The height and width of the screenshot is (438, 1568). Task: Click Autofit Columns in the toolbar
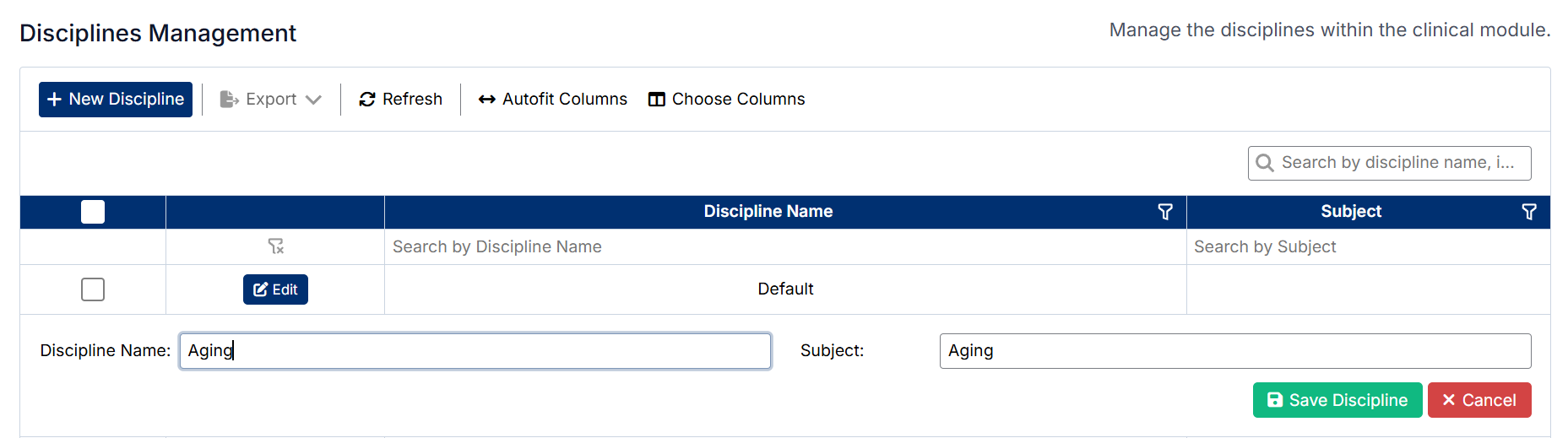click(x=552, y=100)
